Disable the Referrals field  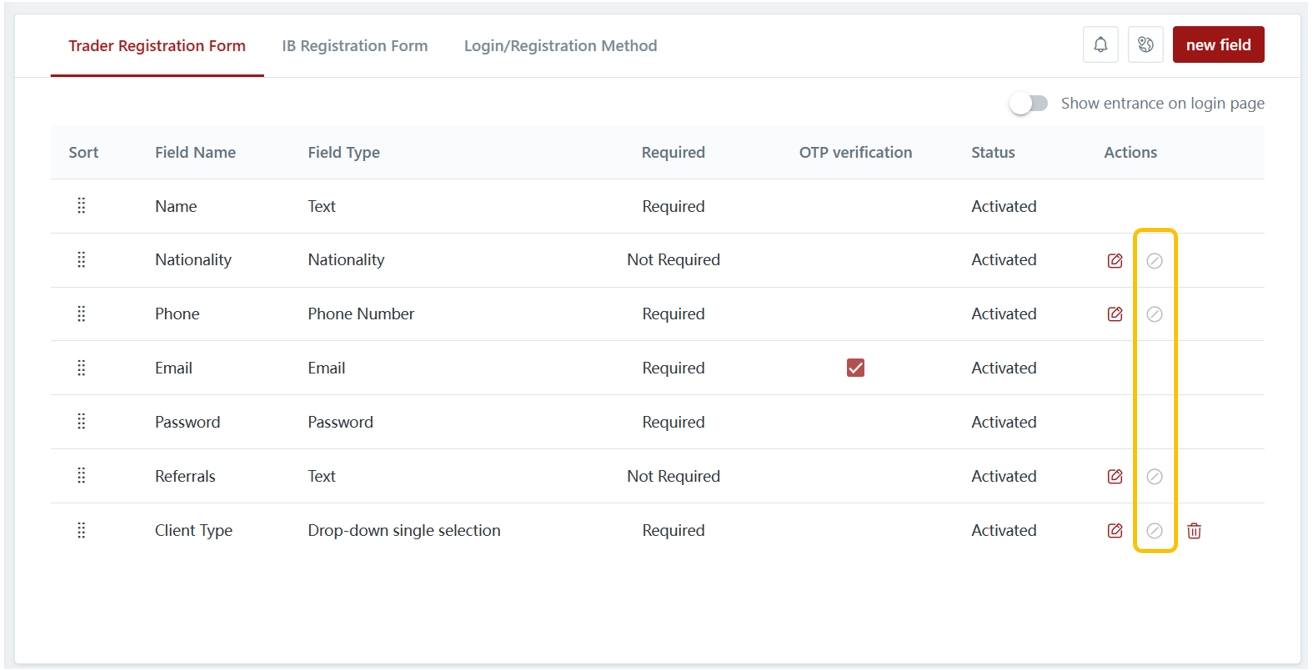1154,477
